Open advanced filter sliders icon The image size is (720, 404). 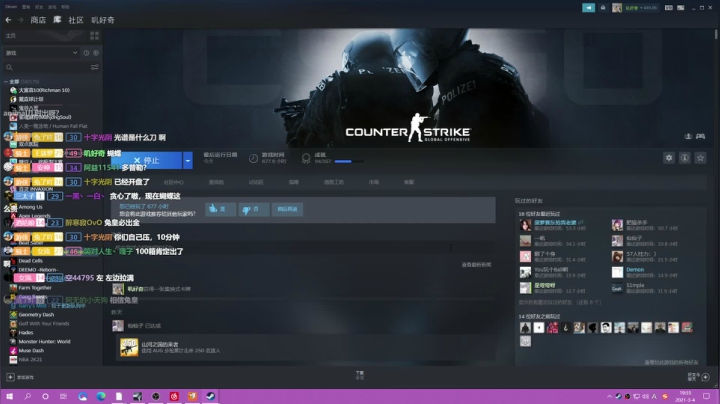[x=95, y=67]
